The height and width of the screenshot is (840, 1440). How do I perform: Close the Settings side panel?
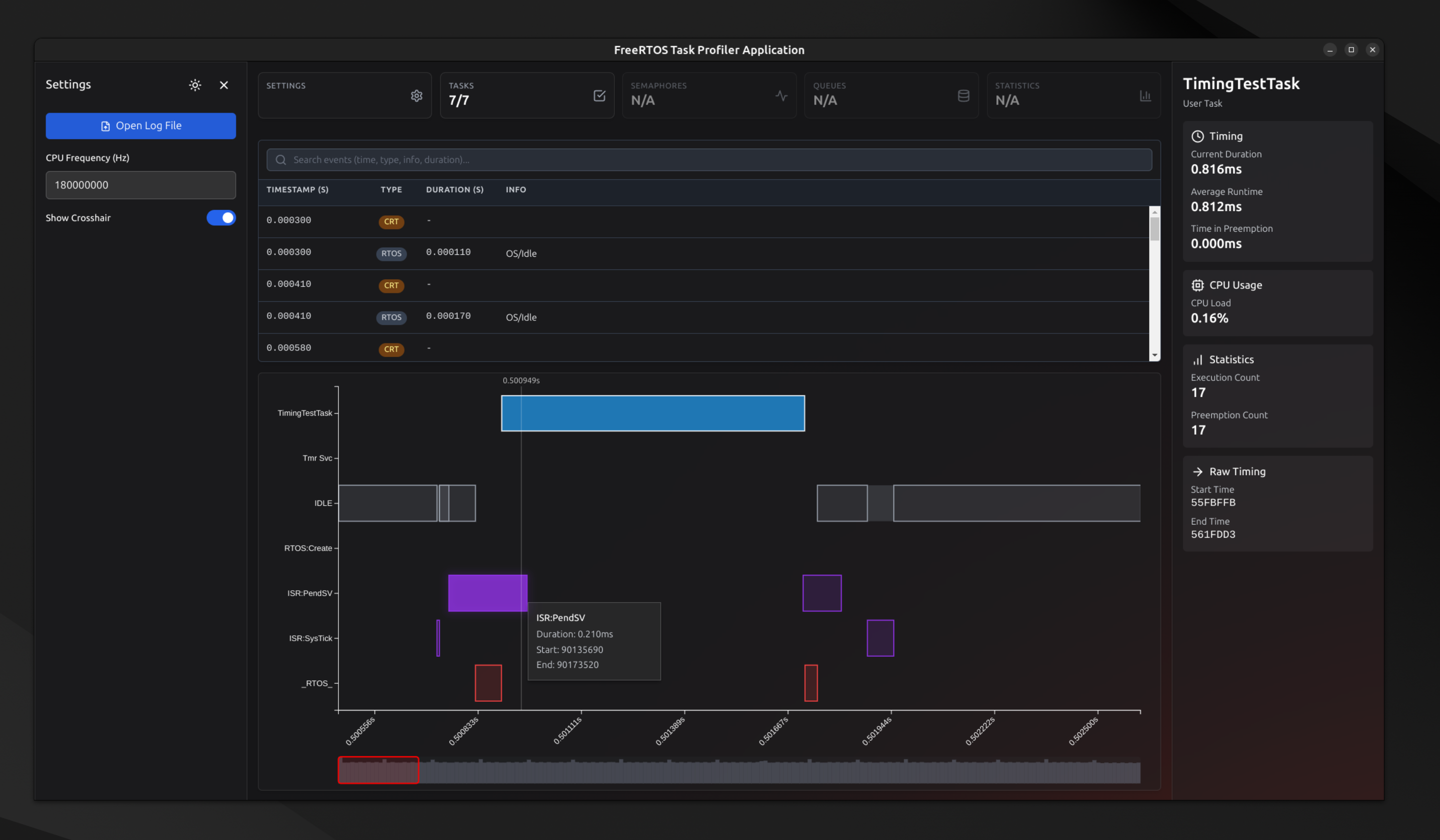pos(224,85)
